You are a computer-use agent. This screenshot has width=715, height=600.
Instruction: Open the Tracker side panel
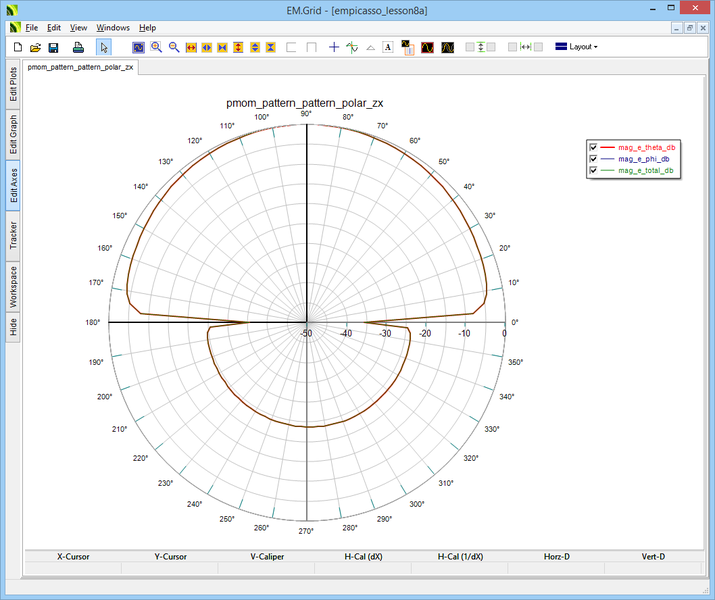pos(13,235)
